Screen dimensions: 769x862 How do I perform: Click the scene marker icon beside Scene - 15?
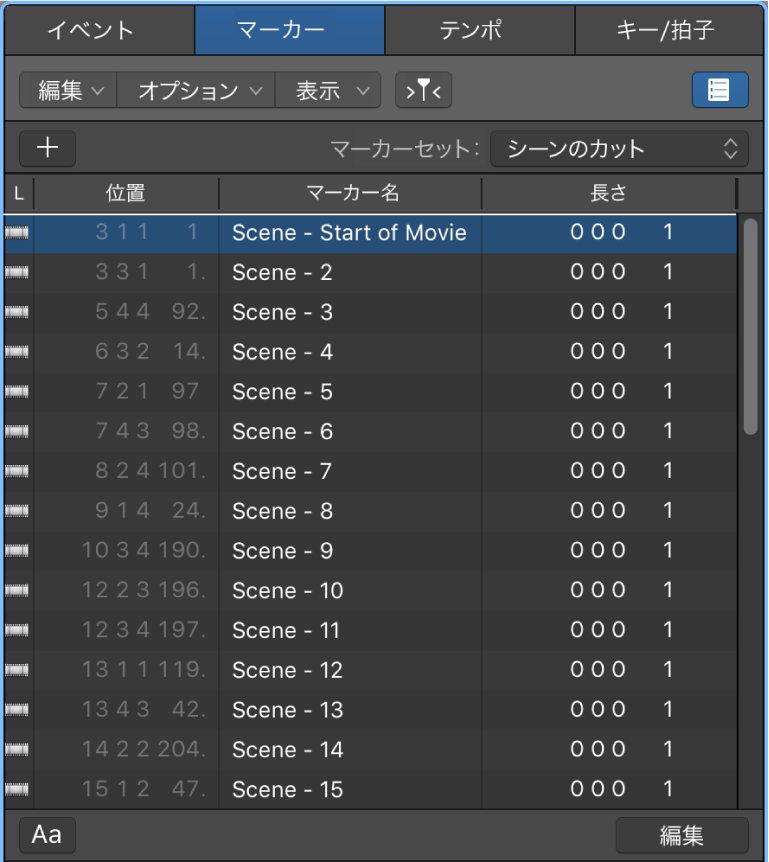(x=17, y=790)
